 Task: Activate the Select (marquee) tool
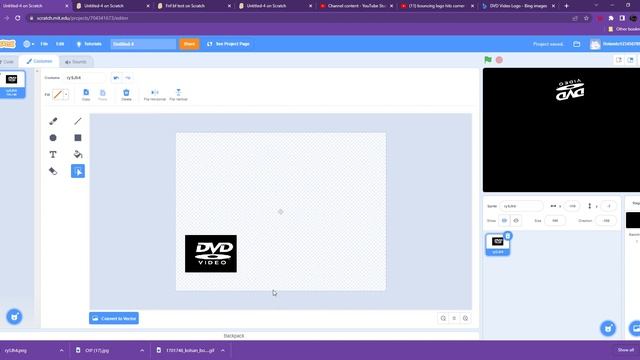click(x=78, y=171)
